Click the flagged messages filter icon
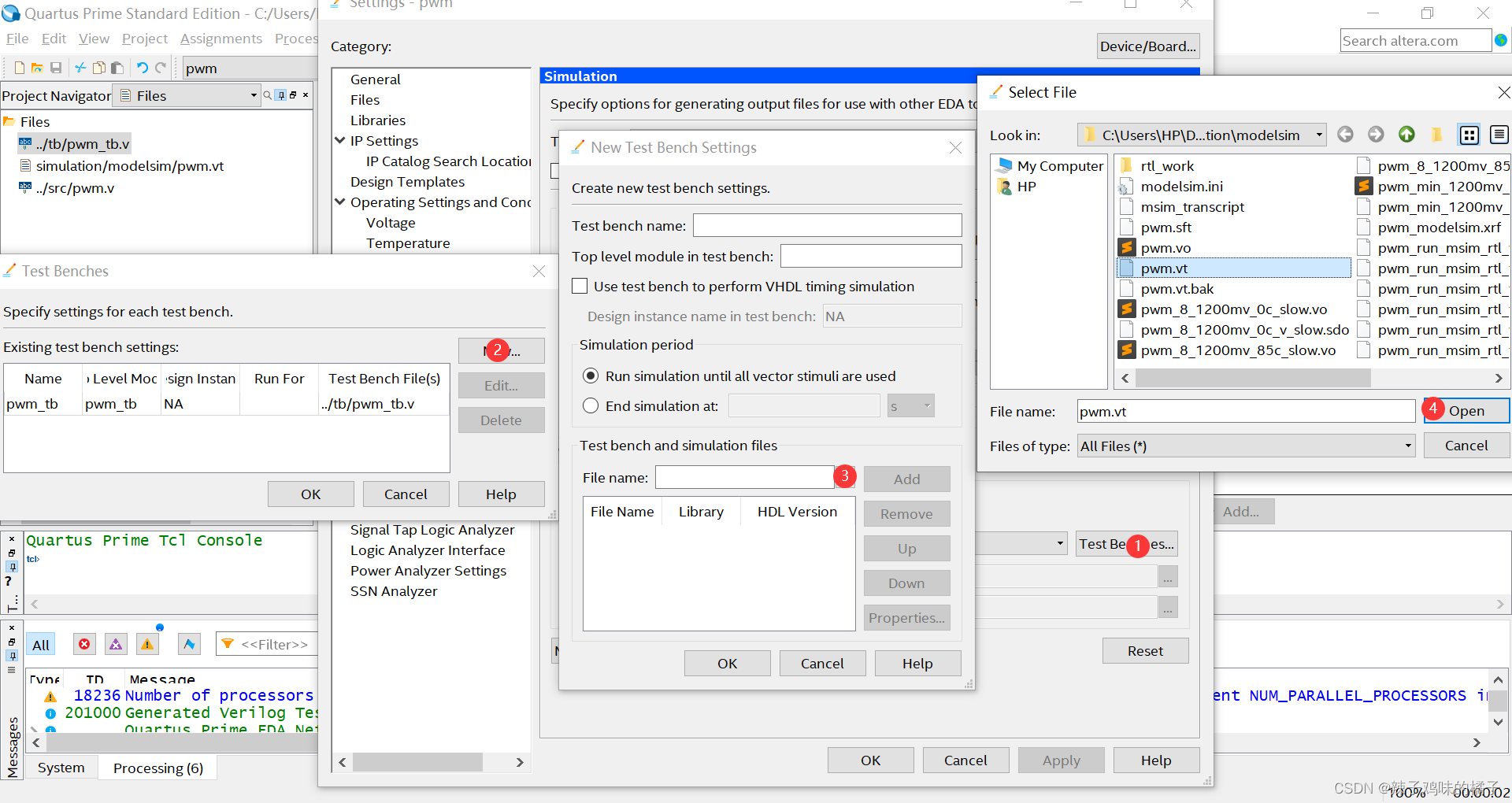 189,644
